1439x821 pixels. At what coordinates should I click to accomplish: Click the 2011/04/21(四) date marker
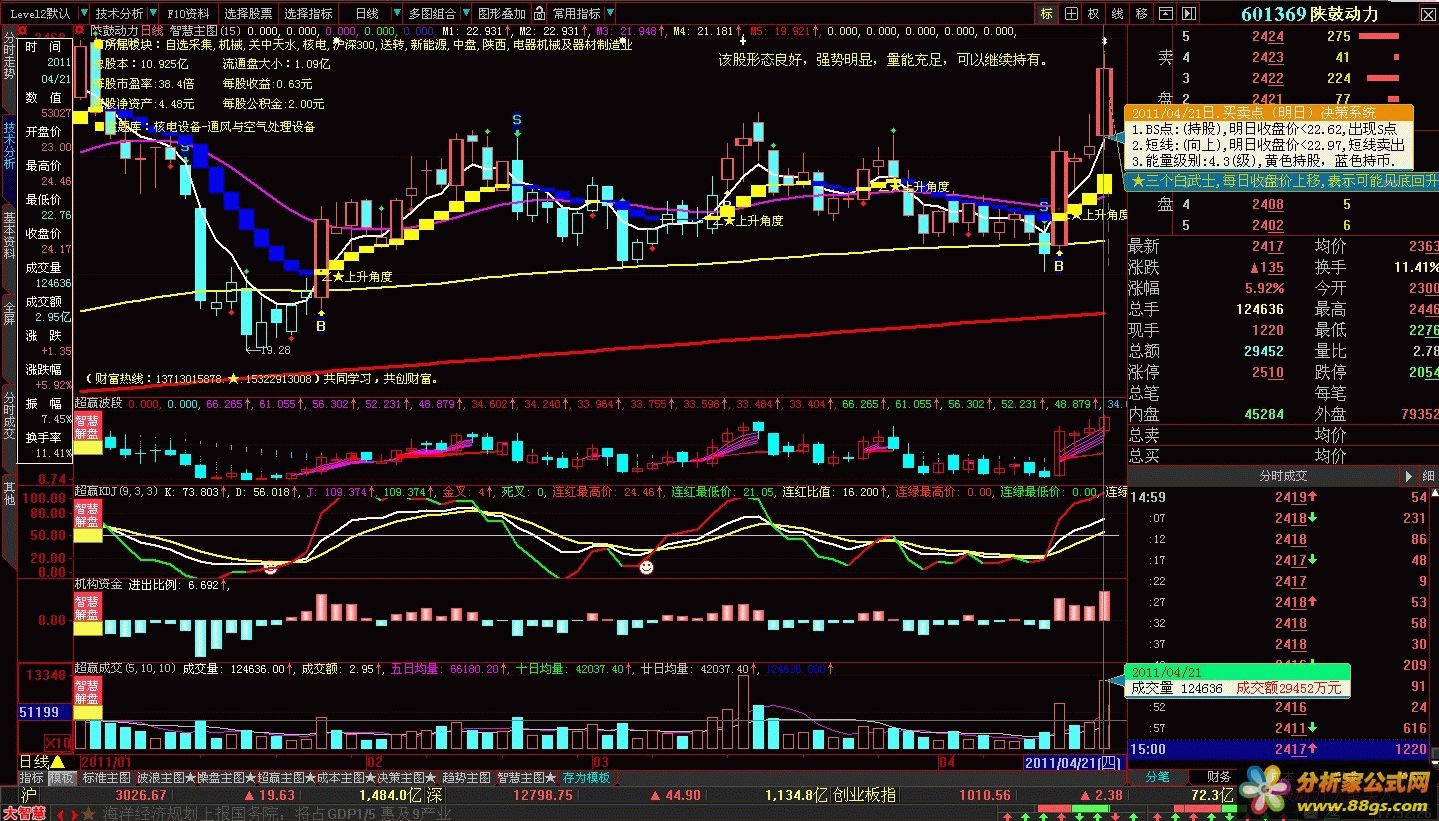click(1075, 762)
